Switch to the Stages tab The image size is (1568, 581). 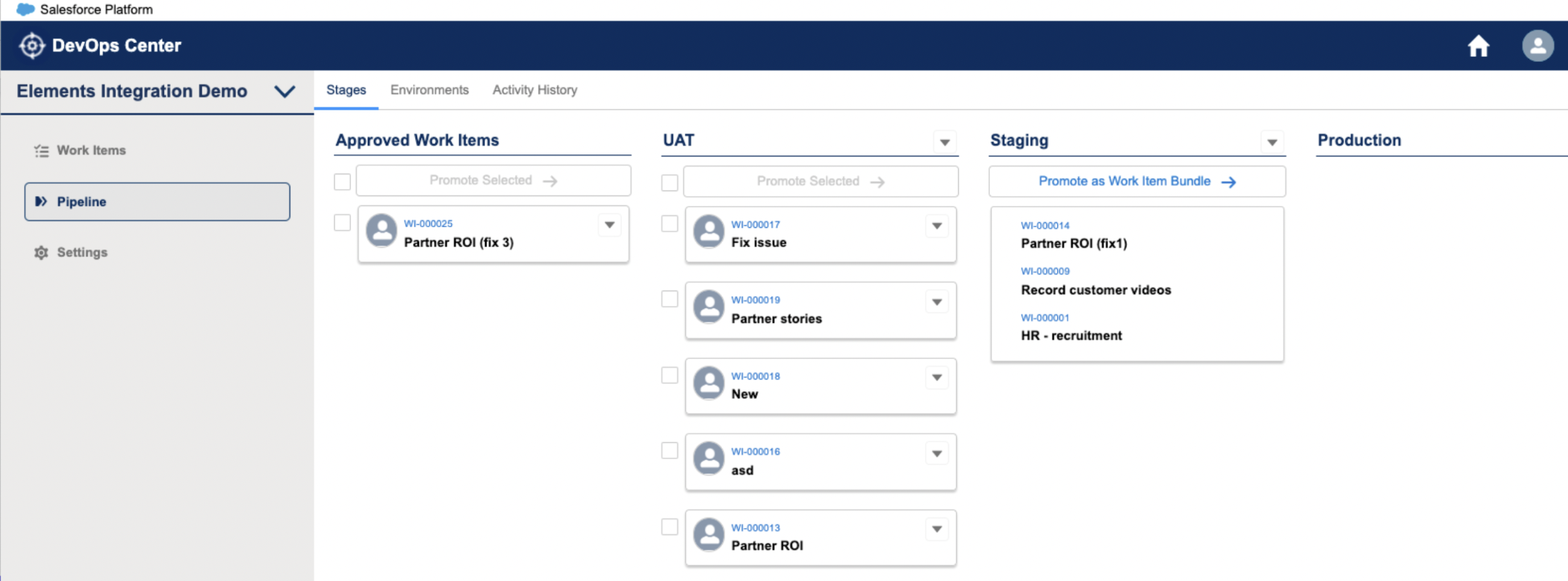click(x=347, y=90)
